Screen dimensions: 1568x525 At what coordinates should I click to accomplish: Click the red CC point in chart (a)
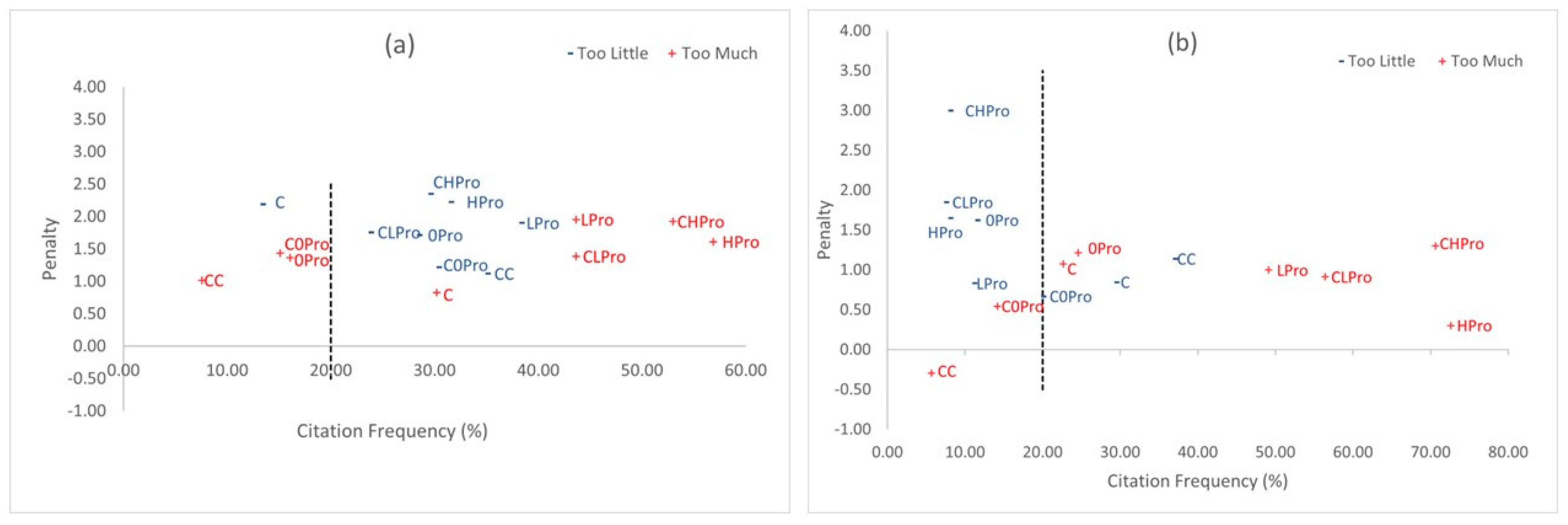click(202, 281)
